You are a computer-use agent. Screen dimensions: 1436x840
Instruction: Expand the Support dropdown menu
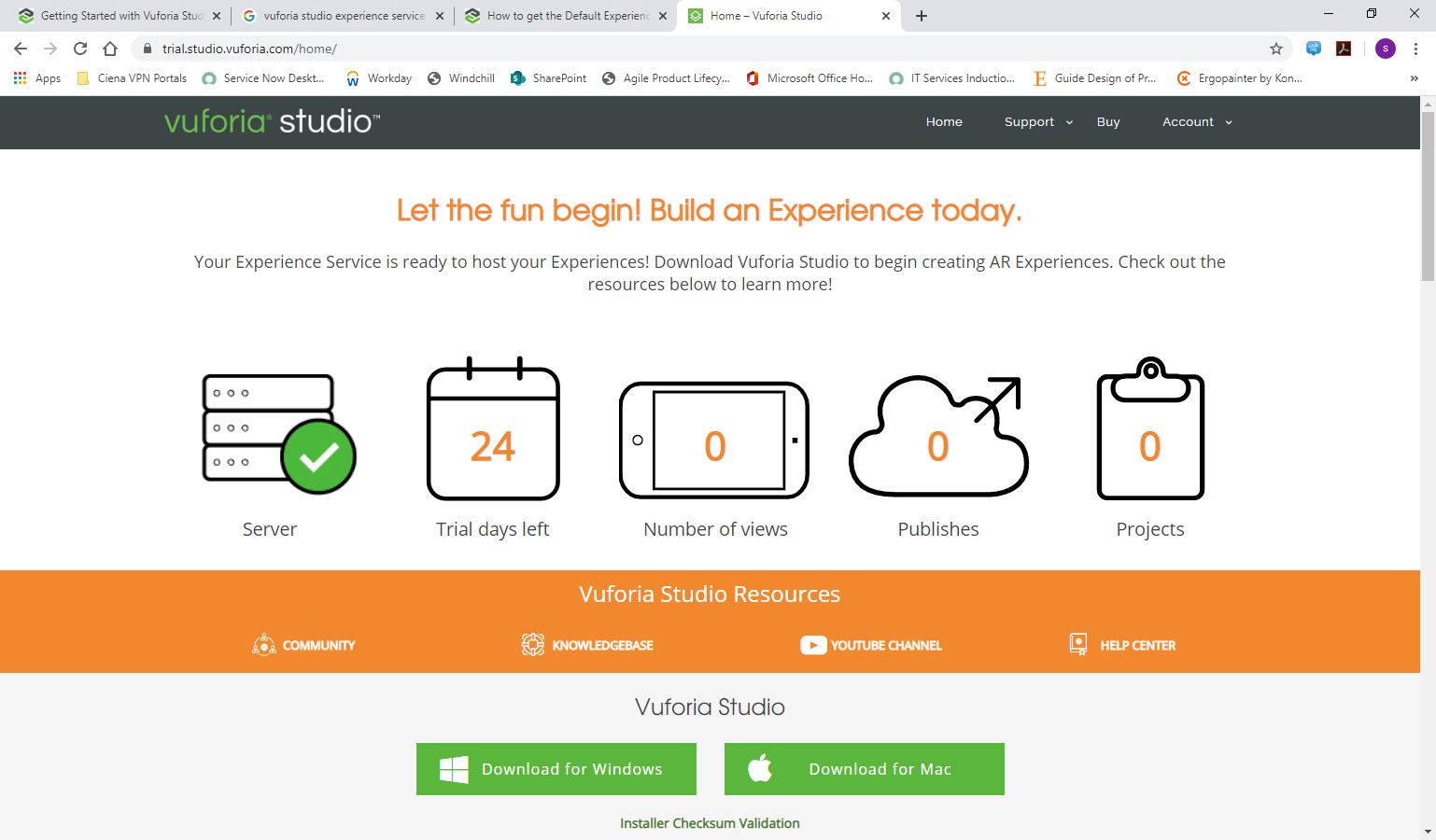tap(1038, 122)
